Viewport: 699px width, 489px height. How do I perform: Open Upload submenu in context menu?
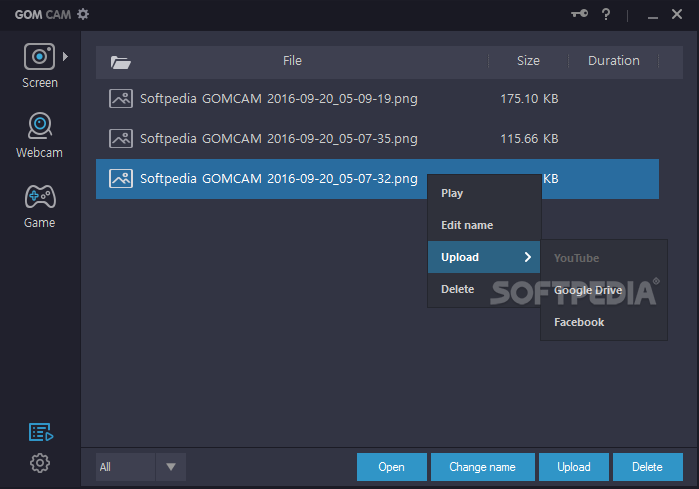(x=484, y=257)
